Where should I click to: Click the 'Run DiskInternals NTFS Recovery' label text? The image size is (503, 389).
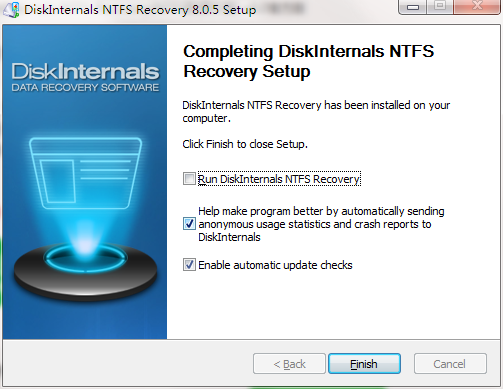(x=279, y=179)
